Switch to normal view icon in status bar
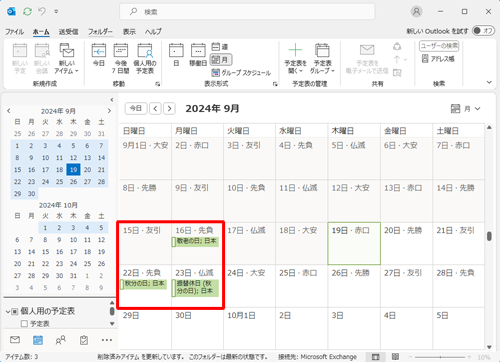The width and height of the screenshot is (500, 362). pyautogui.click(x=376, y=357)
